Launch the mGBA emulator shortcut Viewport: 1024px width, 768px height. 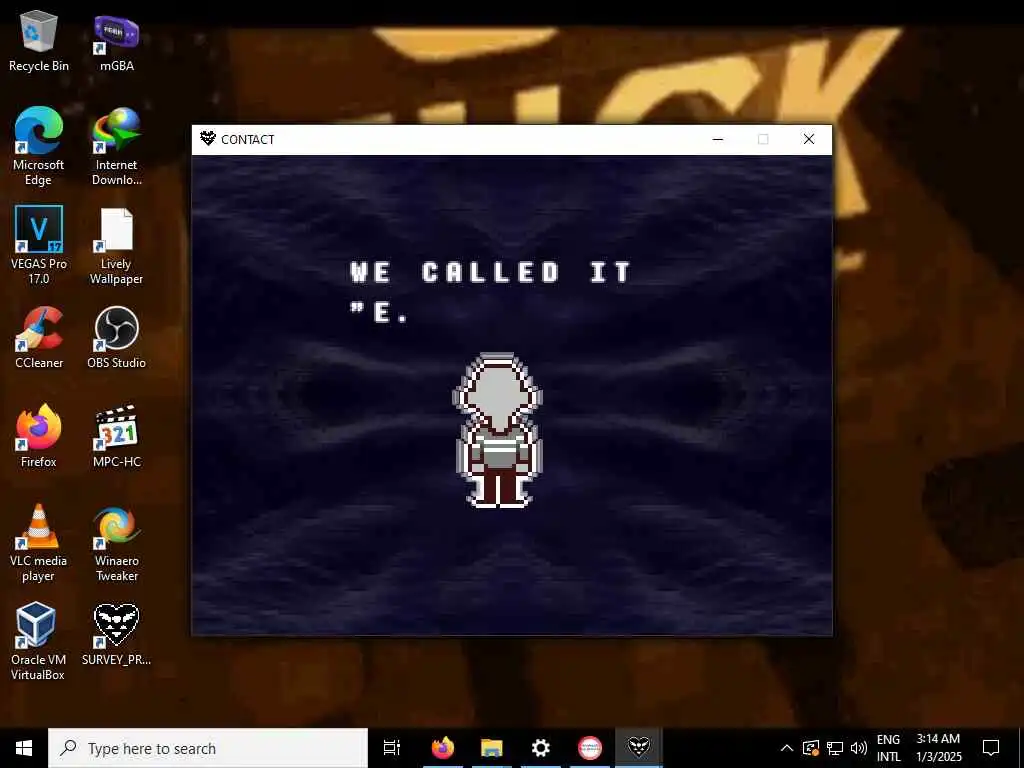(x=117, y=41)
